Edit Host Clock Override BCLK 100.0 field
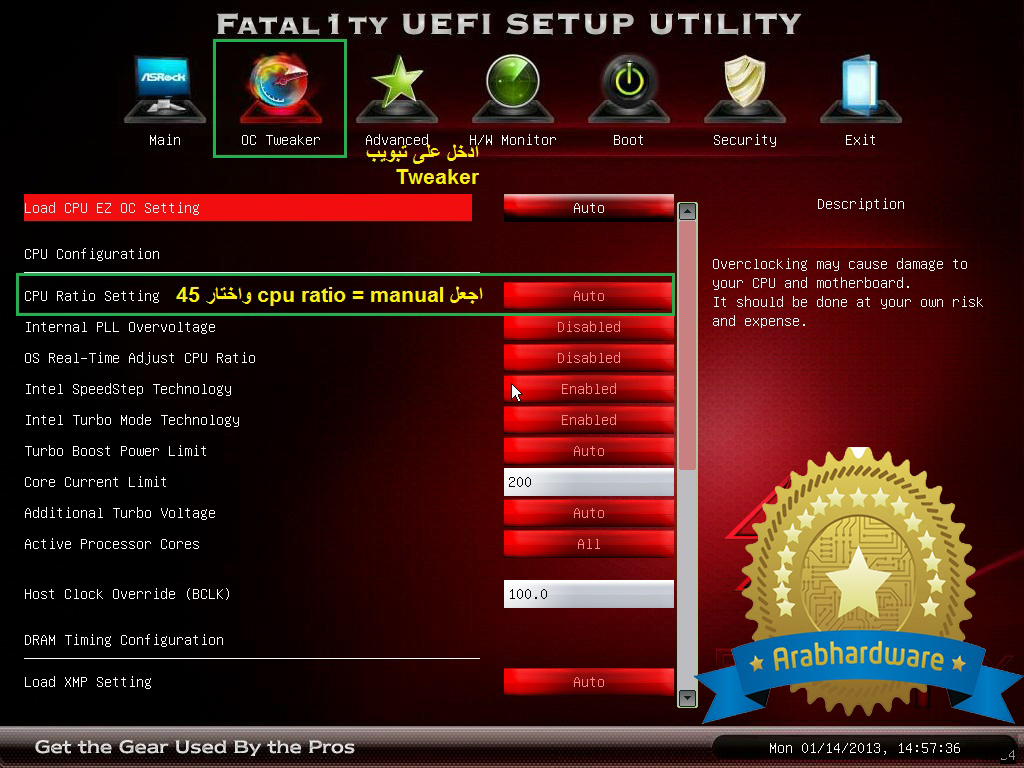The image size is (1024, 768). click(588, 594)
